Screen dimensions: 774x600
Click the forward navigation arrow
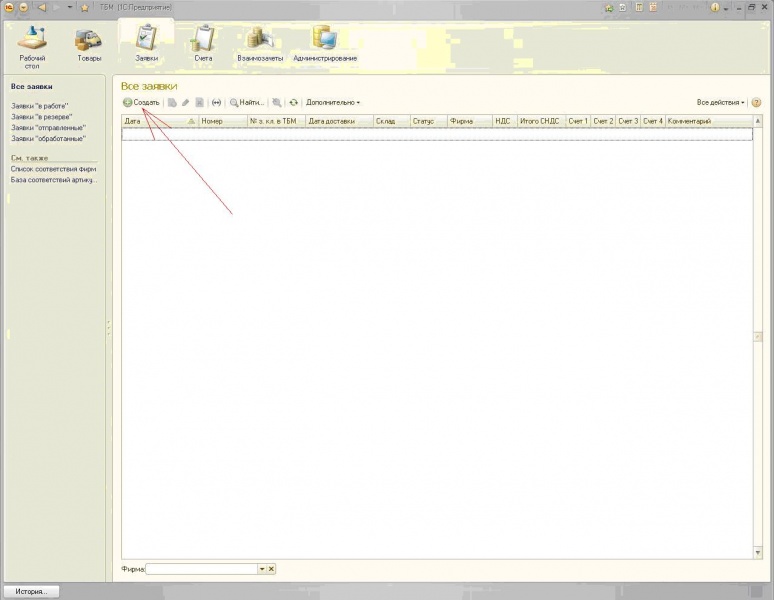[56, 7]
